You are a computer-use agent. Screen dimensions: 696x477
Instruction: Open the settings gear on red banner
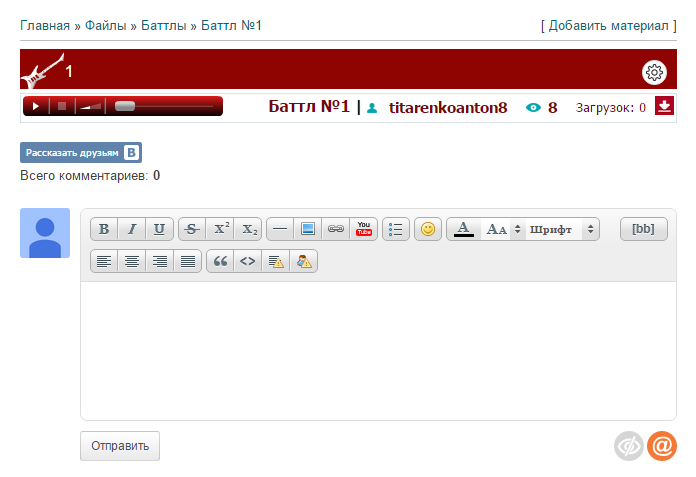coord(654,72)
